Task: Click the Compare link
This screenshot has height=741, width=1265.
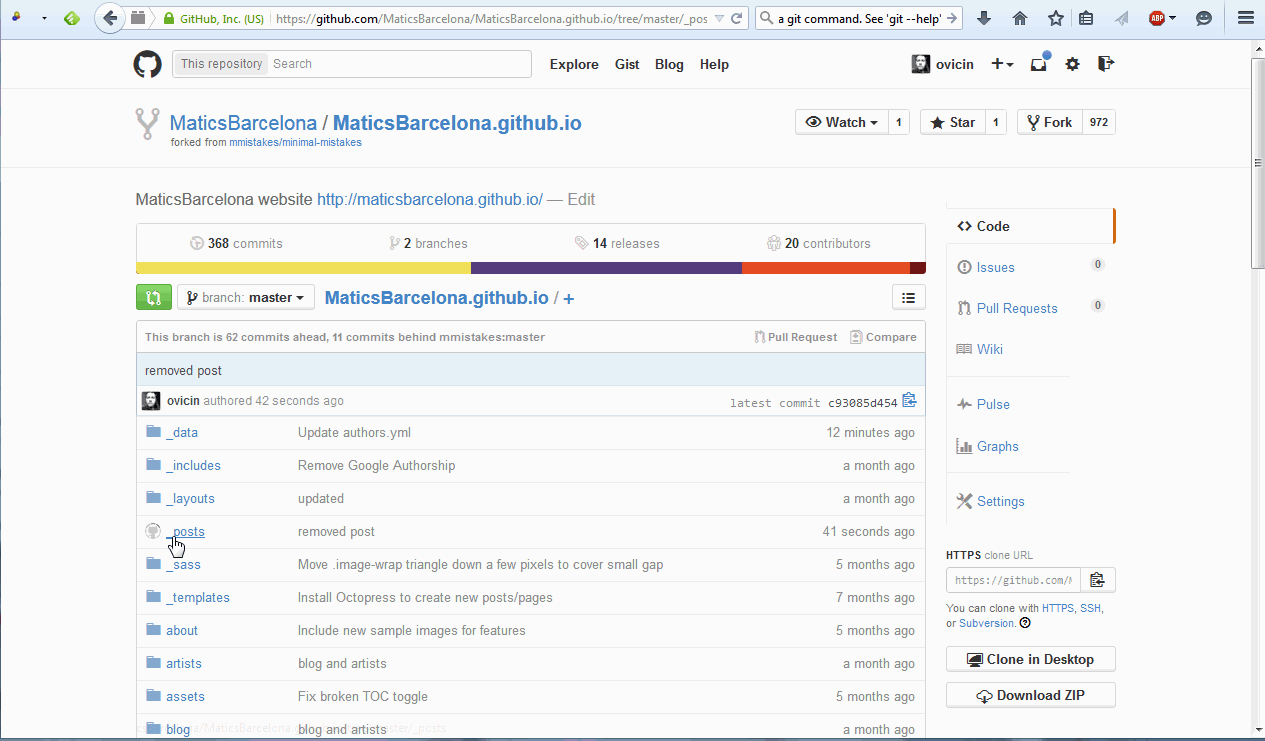Action: click(x=883, y=337)
